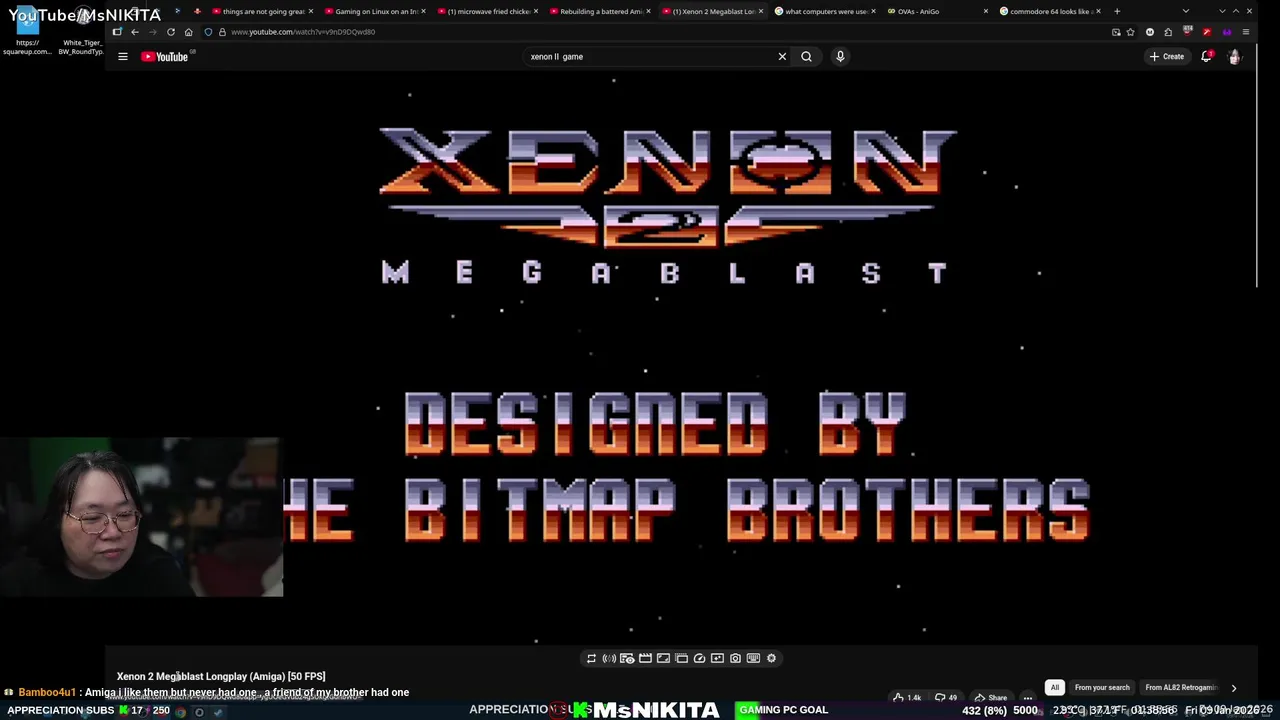Image resolution: width=1280 pixels, height=720 pixels.
Task: Select the 'From AL82 Retrogaming' chip
Action: click(x=1180, y=688)
